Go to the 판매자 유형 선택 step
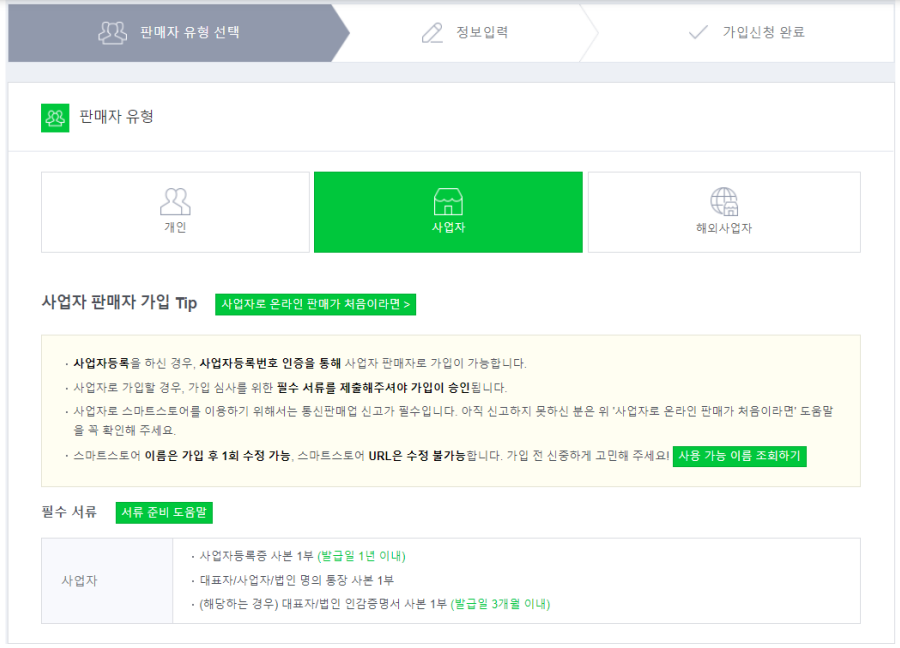This screenshot has width=900, height=648. click(179, 33)
